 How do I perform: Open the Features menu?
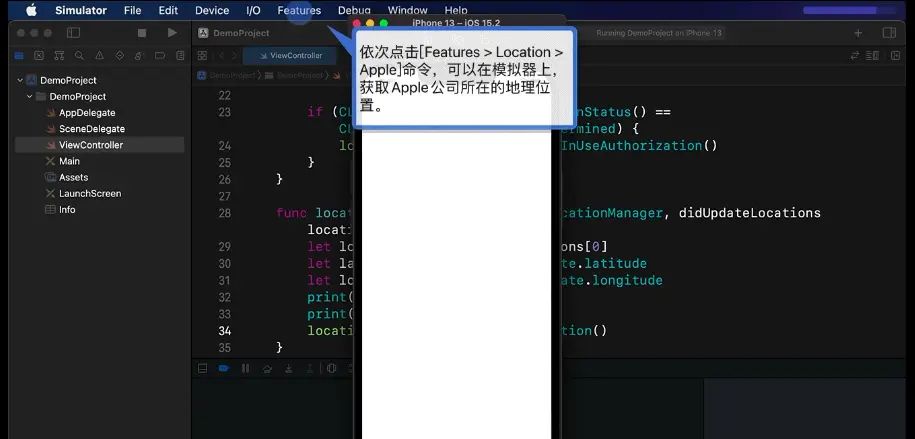(x=299, y=11)
